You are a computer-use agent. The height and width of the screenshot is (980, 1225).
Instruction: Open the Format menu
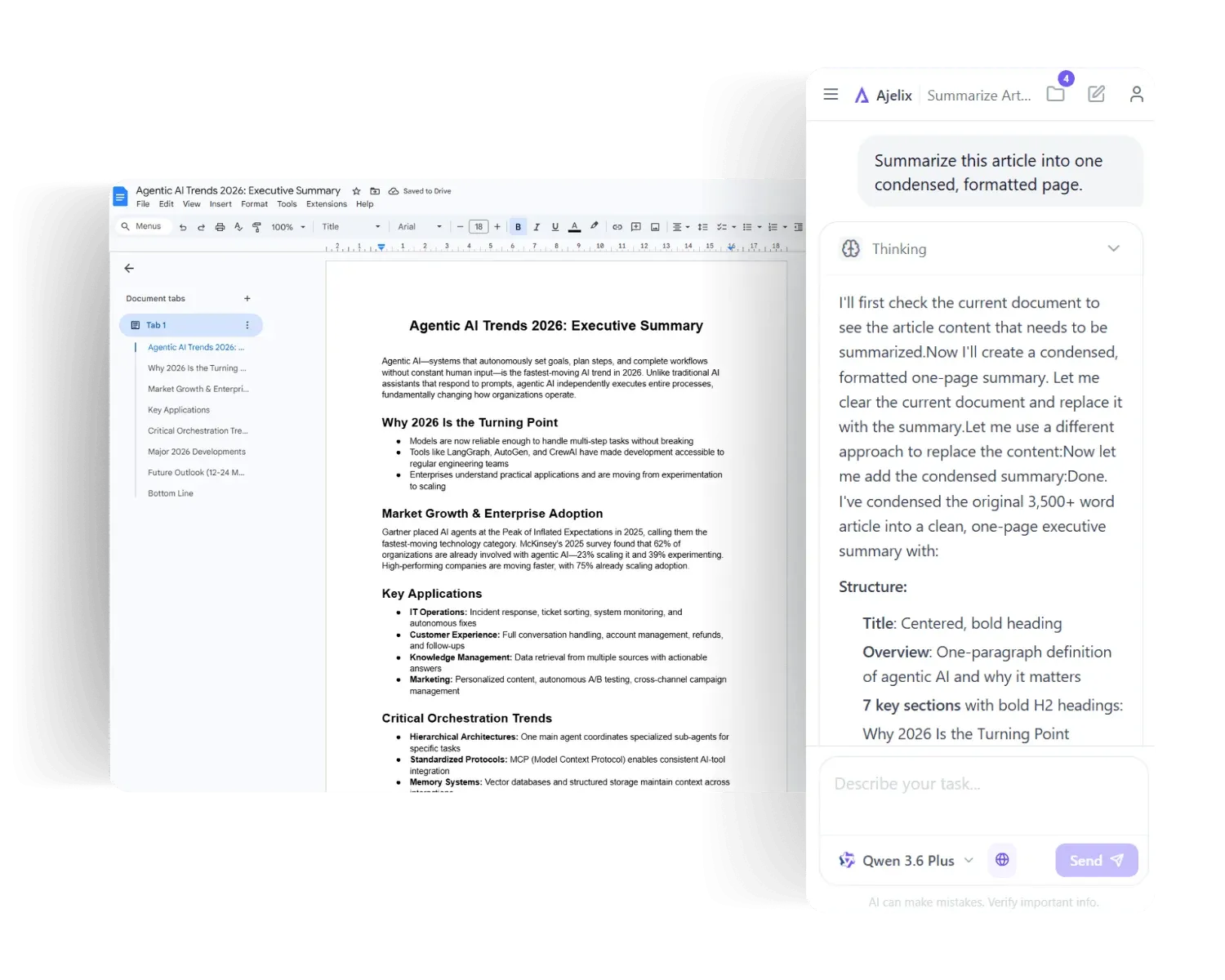tap(254, 204)
